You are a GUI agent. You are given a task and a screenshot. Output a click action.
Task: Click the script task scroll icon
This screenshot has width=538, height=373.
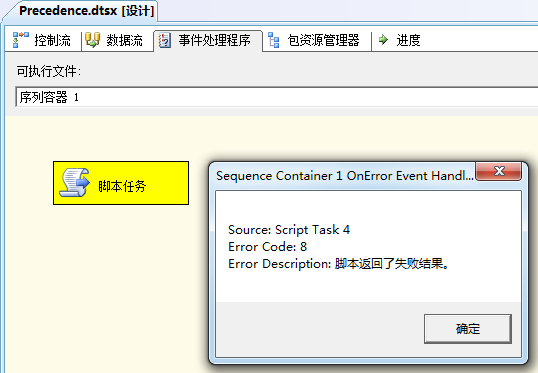click(75, 183)
